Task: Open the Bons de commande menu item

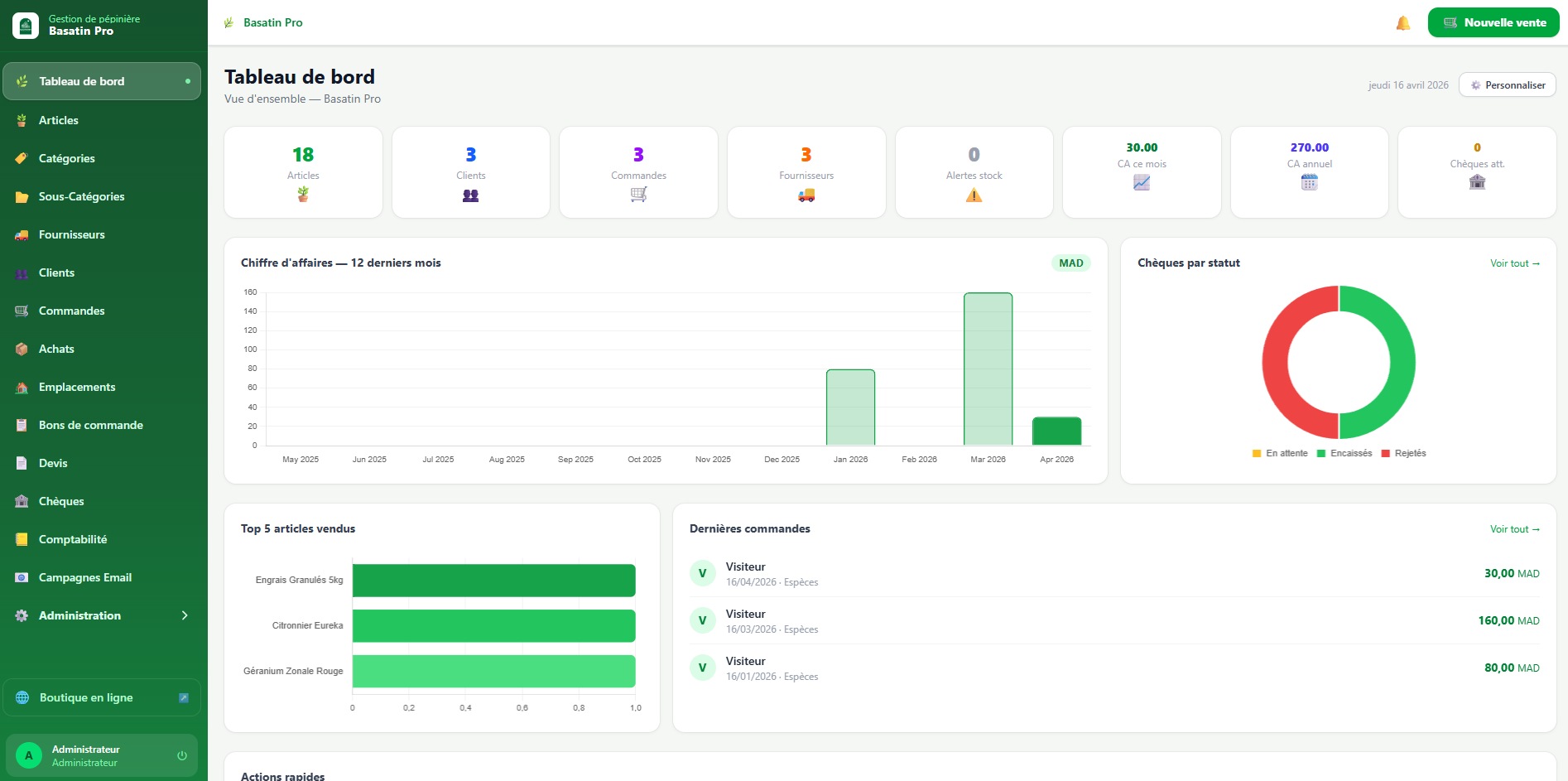Action: click(x=91, y=425)
